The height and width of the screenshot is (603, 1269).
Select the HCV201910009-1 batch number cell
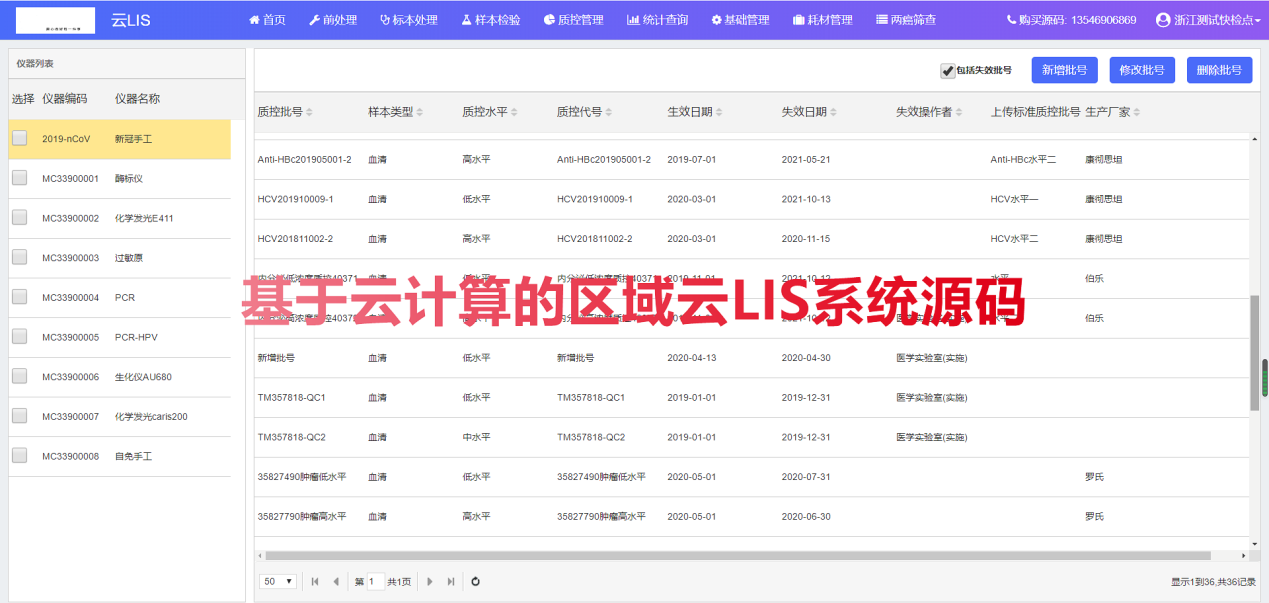coord(295,199)
